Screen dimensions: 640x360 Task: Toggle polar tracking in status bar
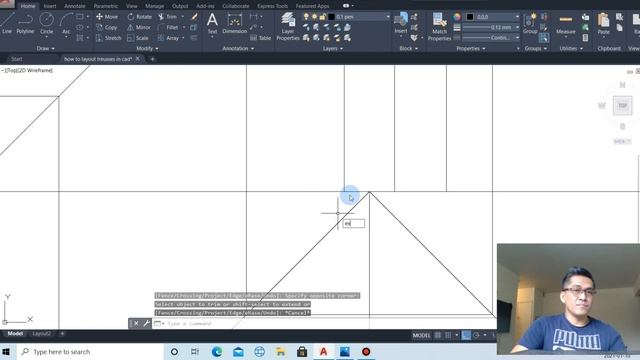coord(476,336)
